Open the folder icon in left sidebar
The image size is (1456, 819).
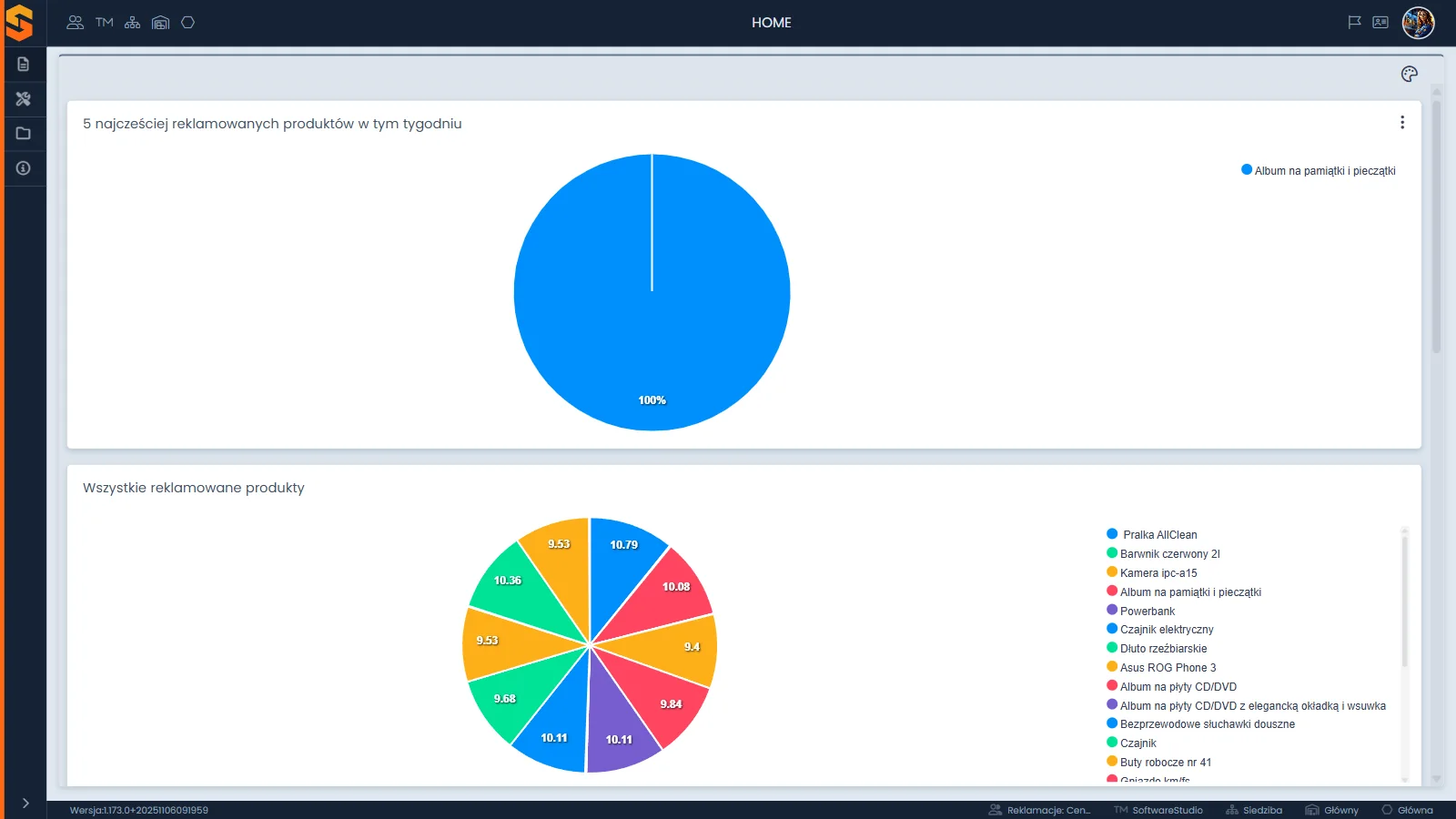pyautogui.click(x=24, y=134)
